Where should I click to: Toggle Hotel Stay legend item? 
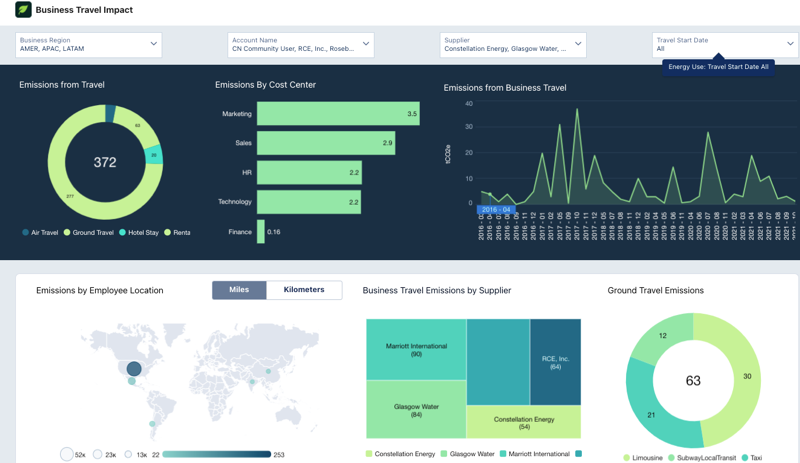pos(139,232)
